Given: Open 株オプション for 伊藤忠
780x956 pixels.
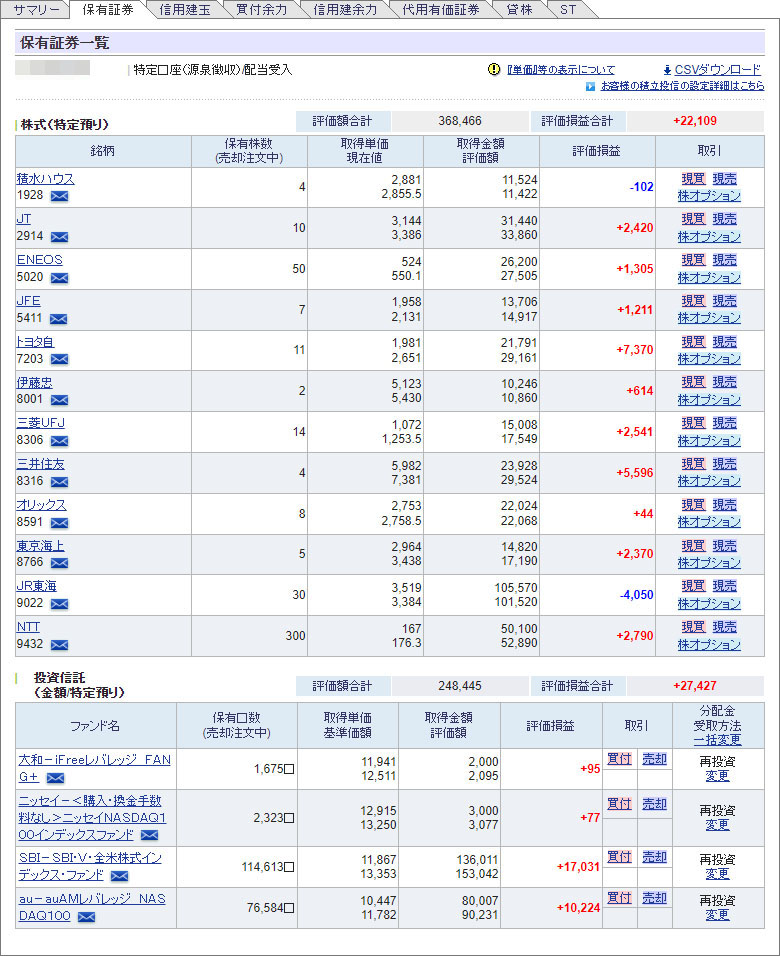Looking at the screenshot, I should (709, 399).
